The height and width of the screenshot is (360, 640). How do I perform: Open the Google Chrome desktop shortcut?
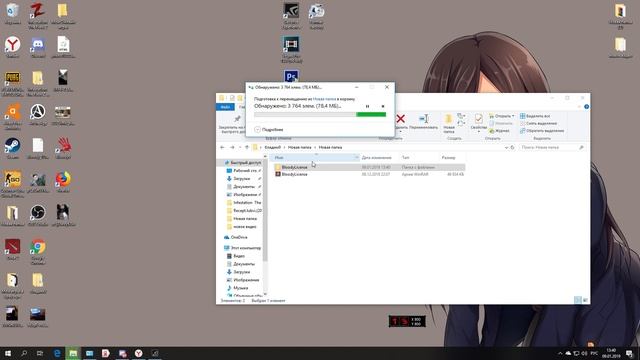tap(38, 252)
